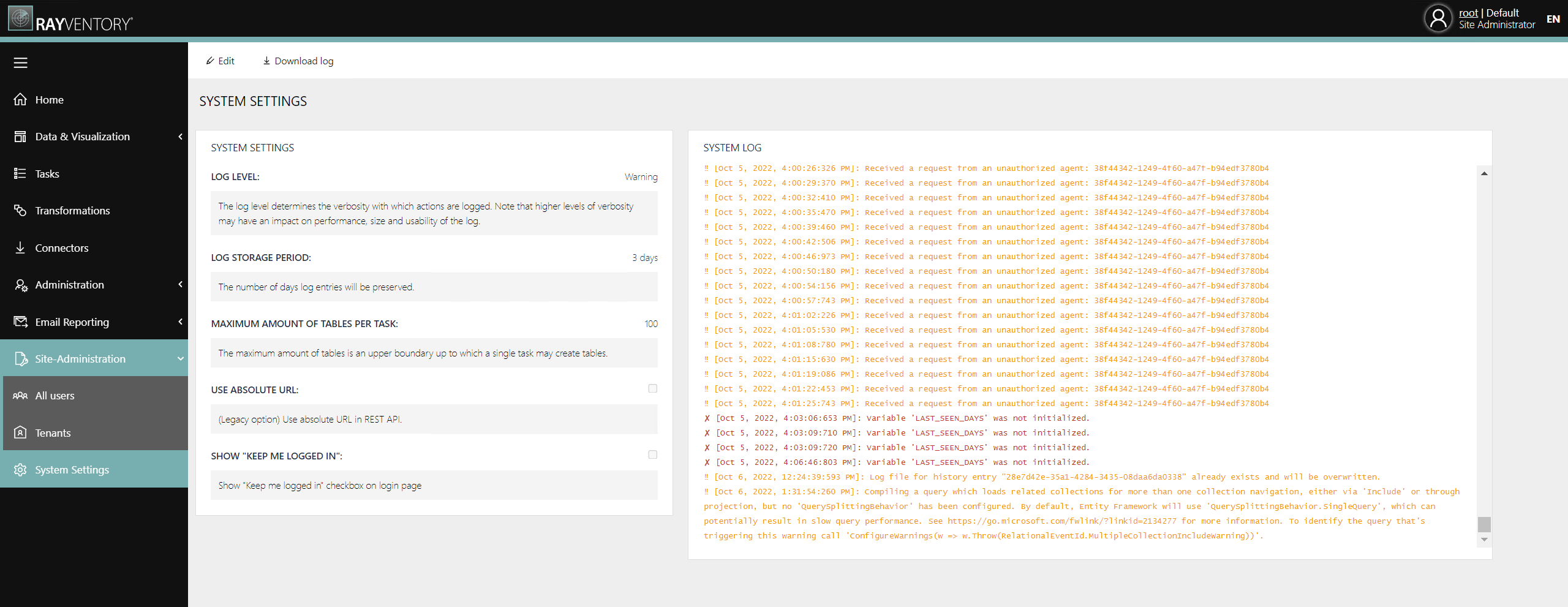This screenshot has width=1568, height=607.
Task: Click the RayVentory logo icon
Action: point(20,18)
